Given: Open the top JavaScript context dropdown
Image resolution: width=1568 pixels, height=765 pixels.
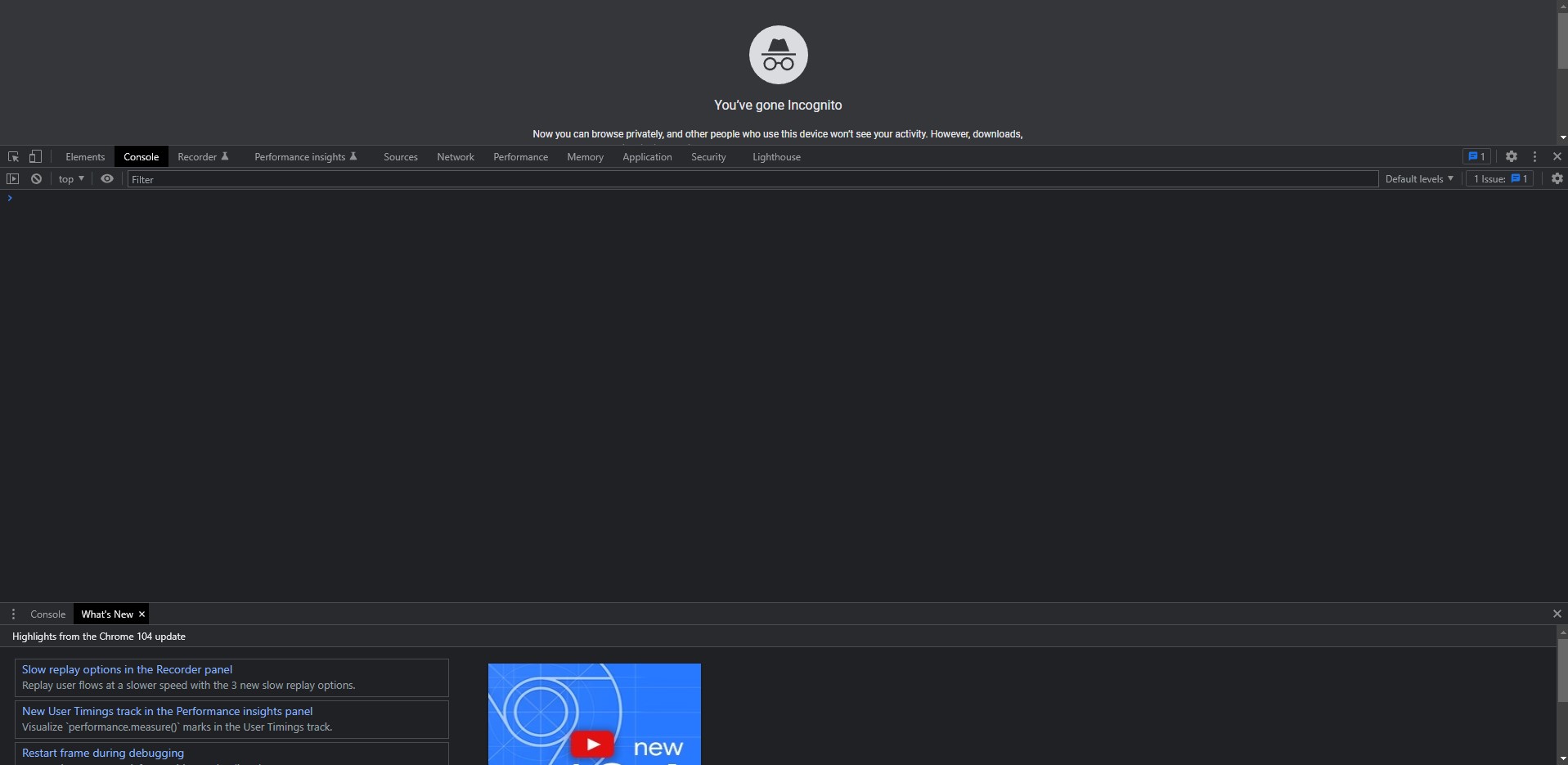Looking at the screenshot, I should pyautogui.click(x=71, y=179).
